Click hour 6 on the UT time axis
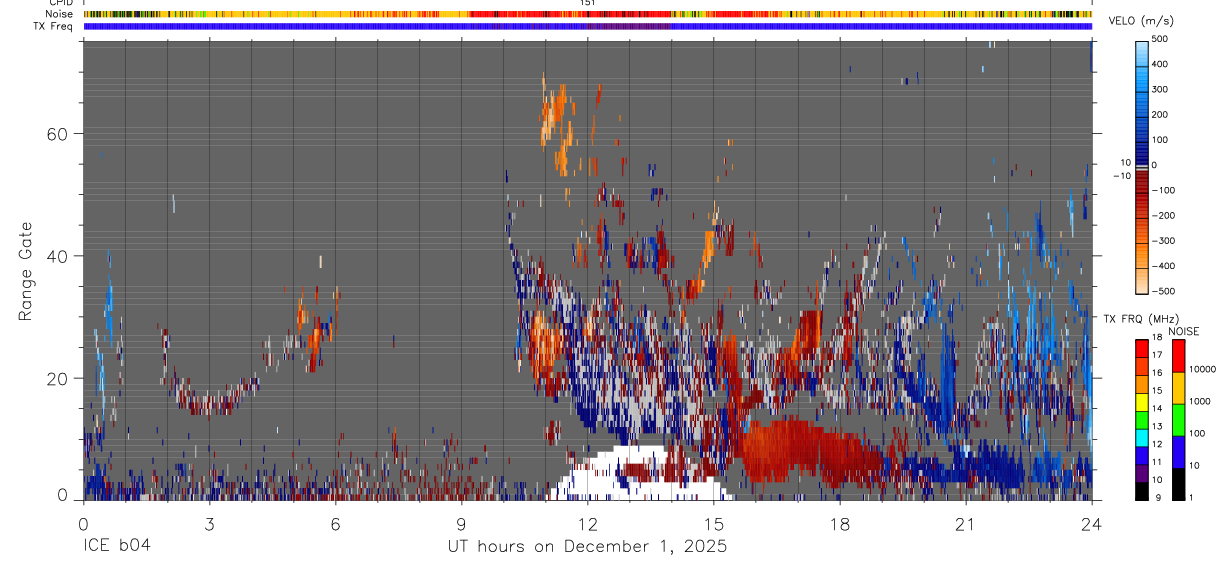 335,523
